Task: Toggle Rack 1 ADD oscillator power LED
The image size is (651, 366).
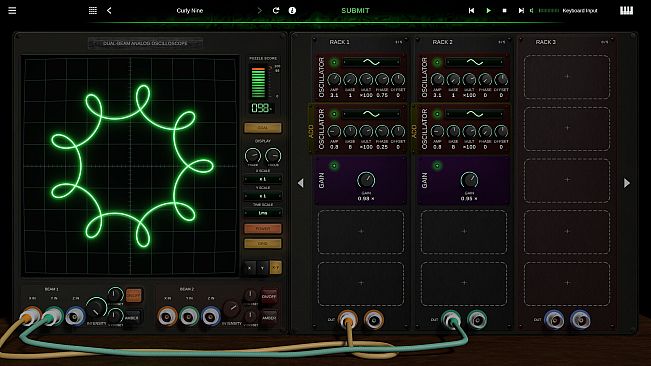Action: [334, 114]
